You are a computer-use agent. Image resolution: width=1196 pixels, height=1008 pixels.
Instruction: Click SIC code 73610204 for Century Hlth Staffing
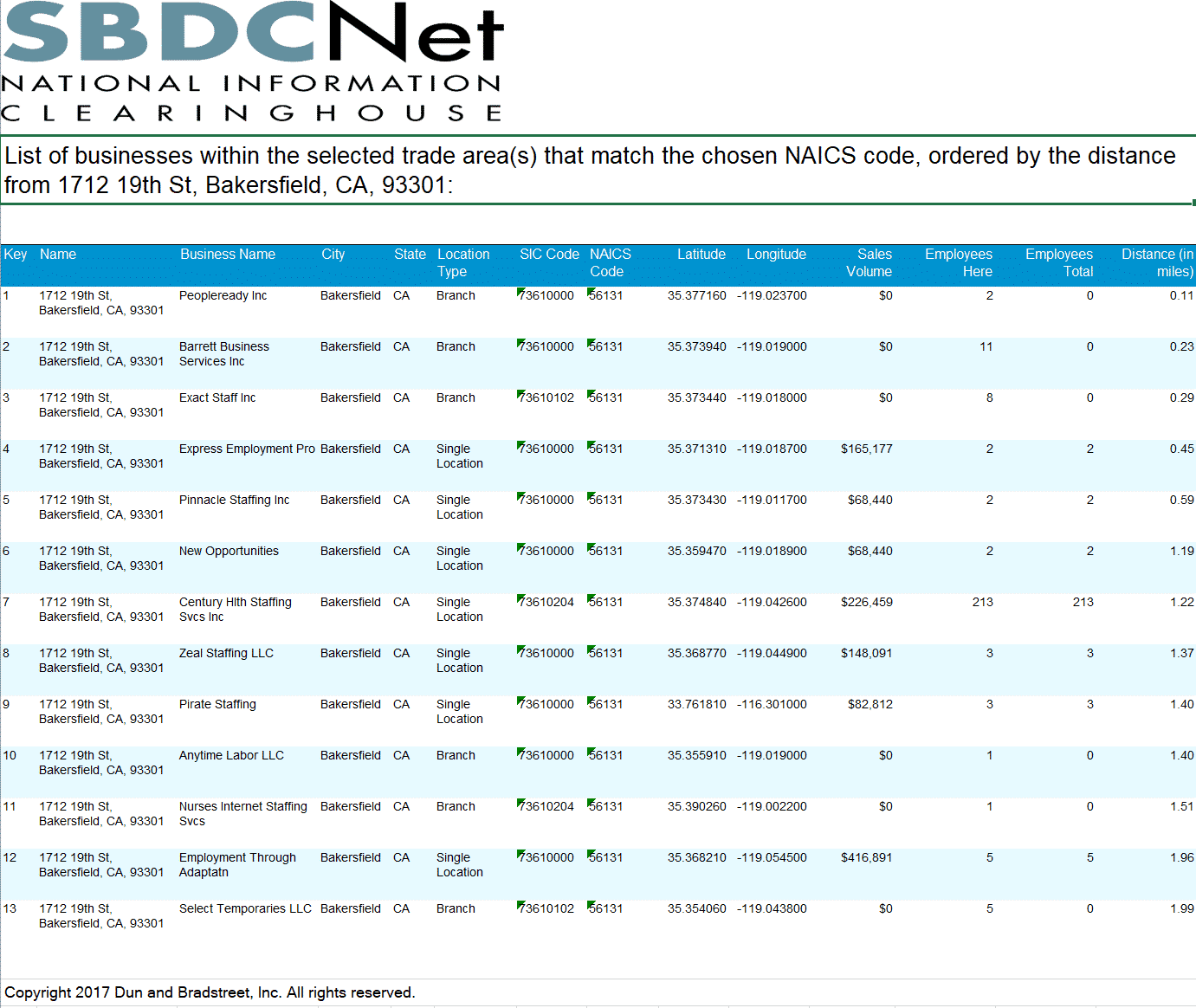[x=546, y=603]
